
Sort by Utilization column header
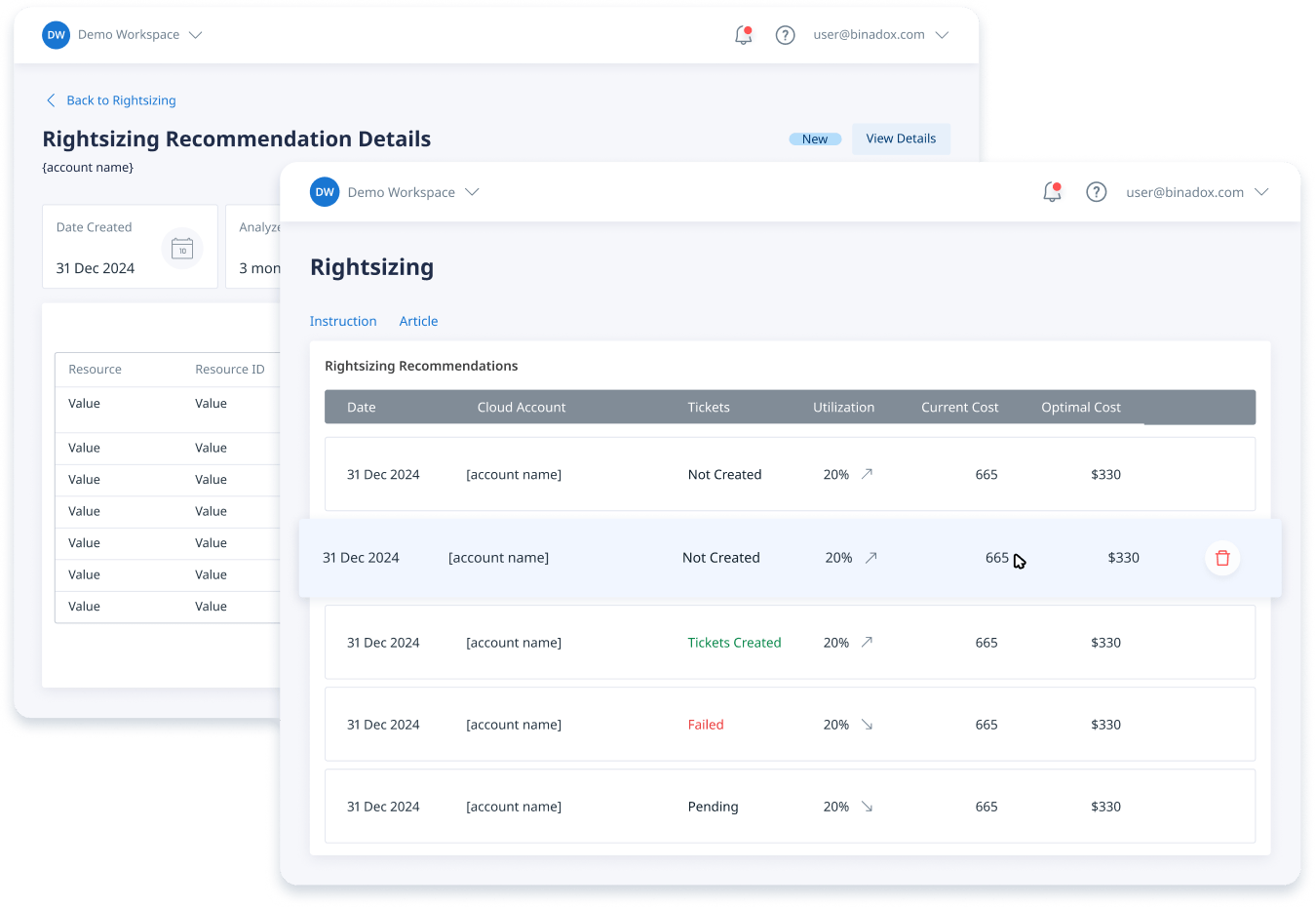844,408
